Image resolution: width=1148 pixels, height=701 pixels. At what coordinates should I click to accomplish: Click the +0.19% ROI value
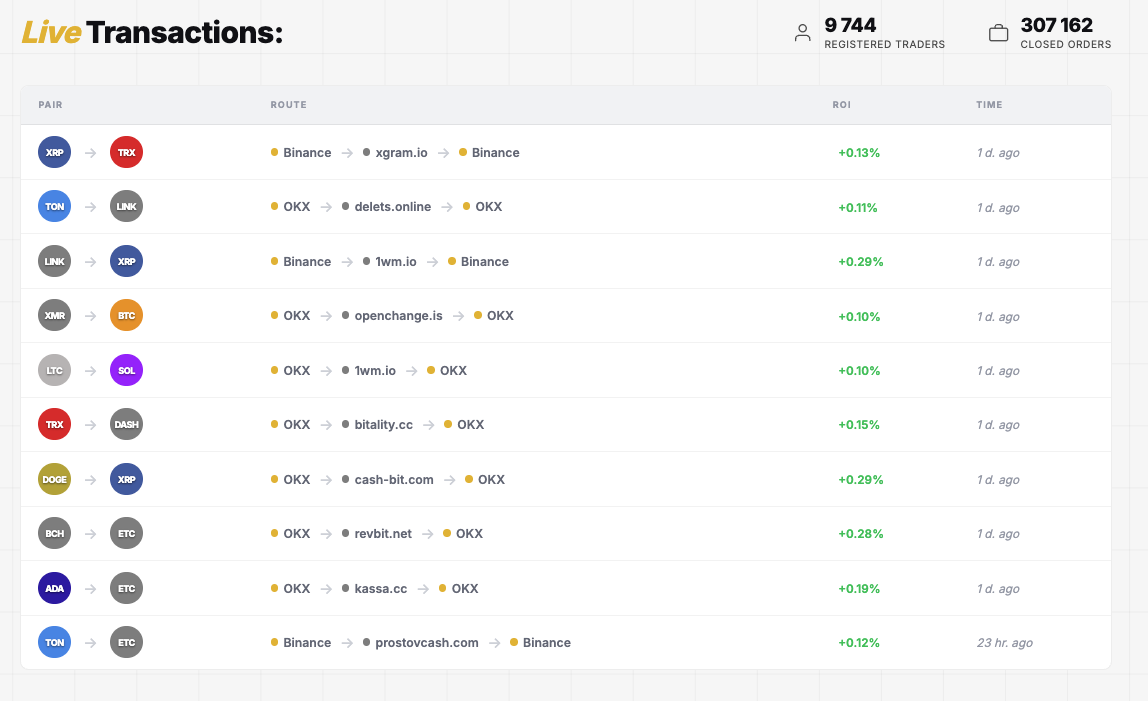tap(859, 588)
